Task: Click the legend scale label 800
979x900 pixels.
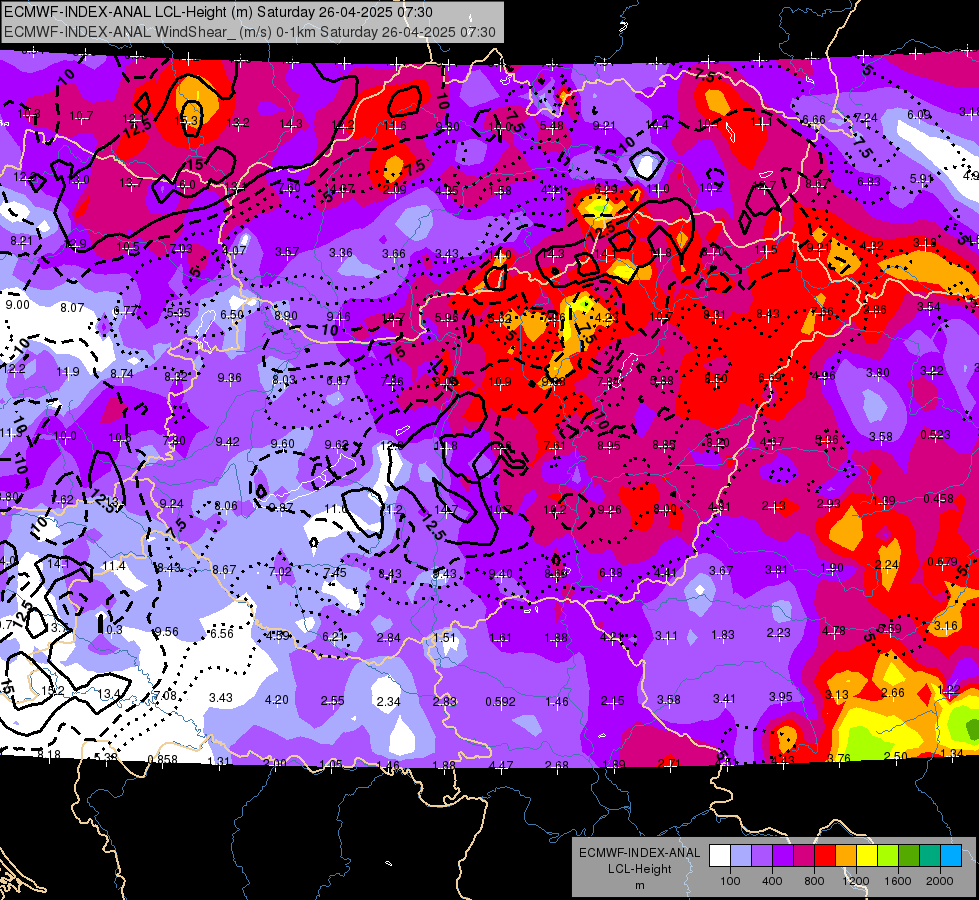Action: (x=814, y=881)
